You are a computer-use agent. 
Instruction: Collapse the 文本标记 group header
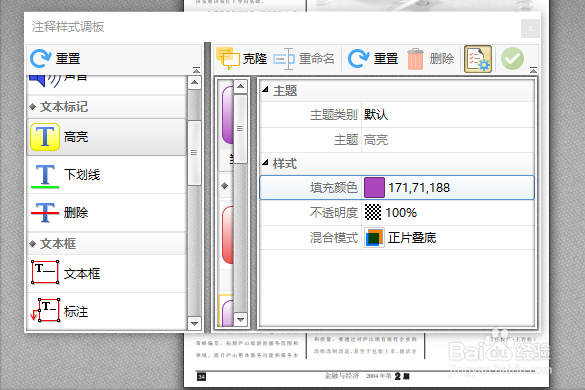click(x=107, y=107)
